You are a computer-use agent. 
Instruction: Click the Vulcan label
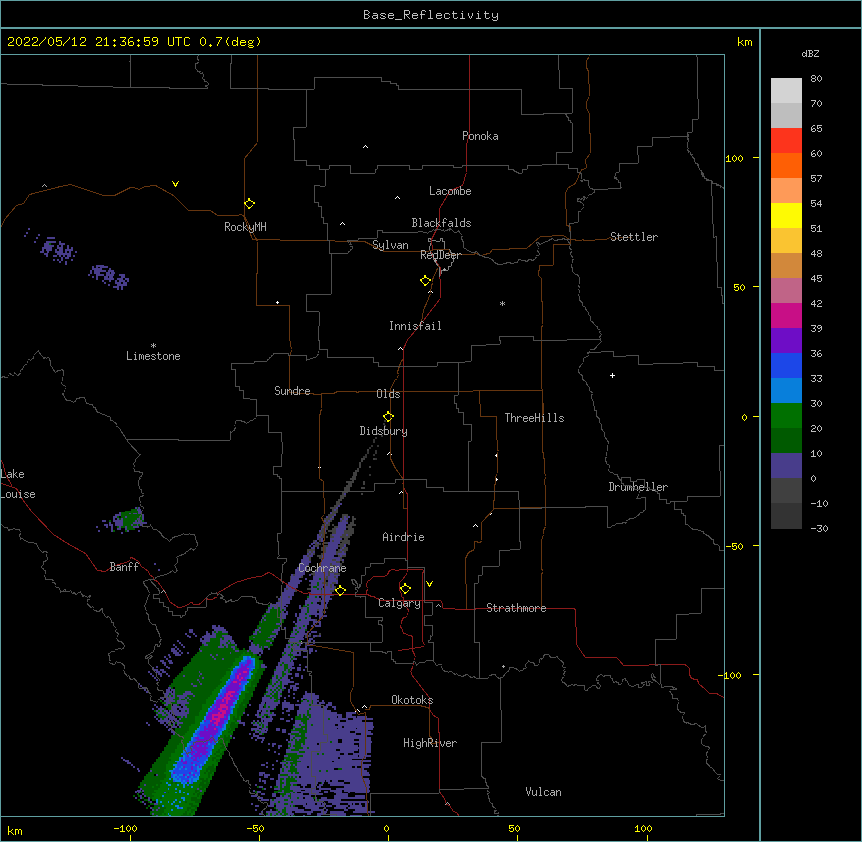[543, 792]
